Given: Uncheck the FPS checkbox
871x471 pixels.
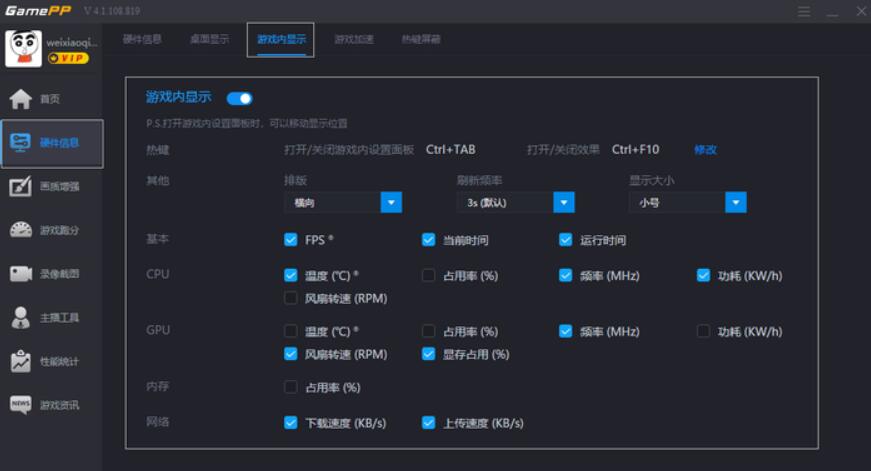Looking at the screenshot, I should 291,240.
